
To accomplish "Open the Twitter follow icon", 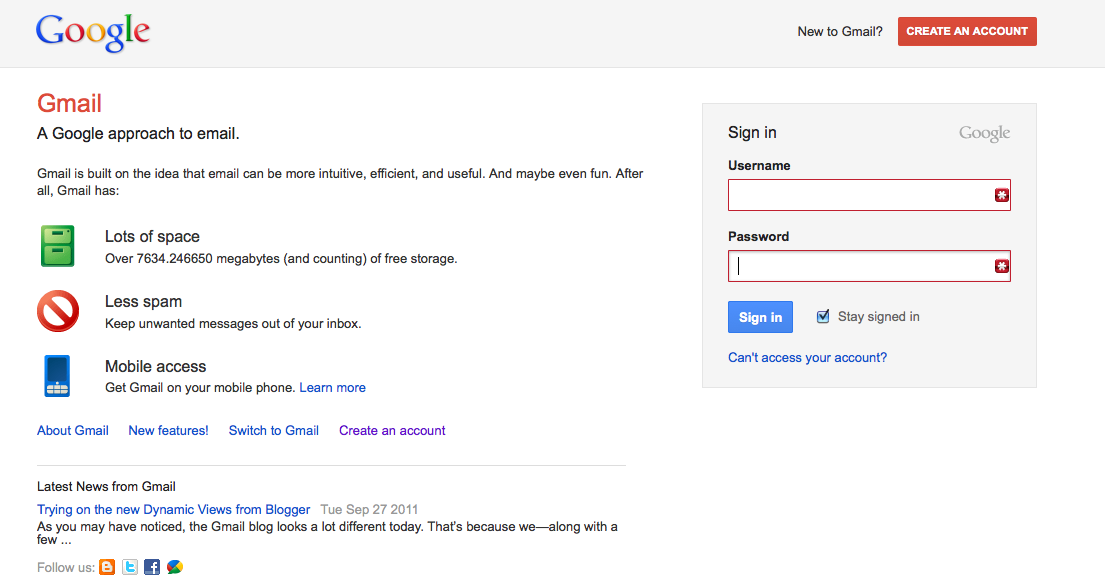I will (x=130, y=567).
